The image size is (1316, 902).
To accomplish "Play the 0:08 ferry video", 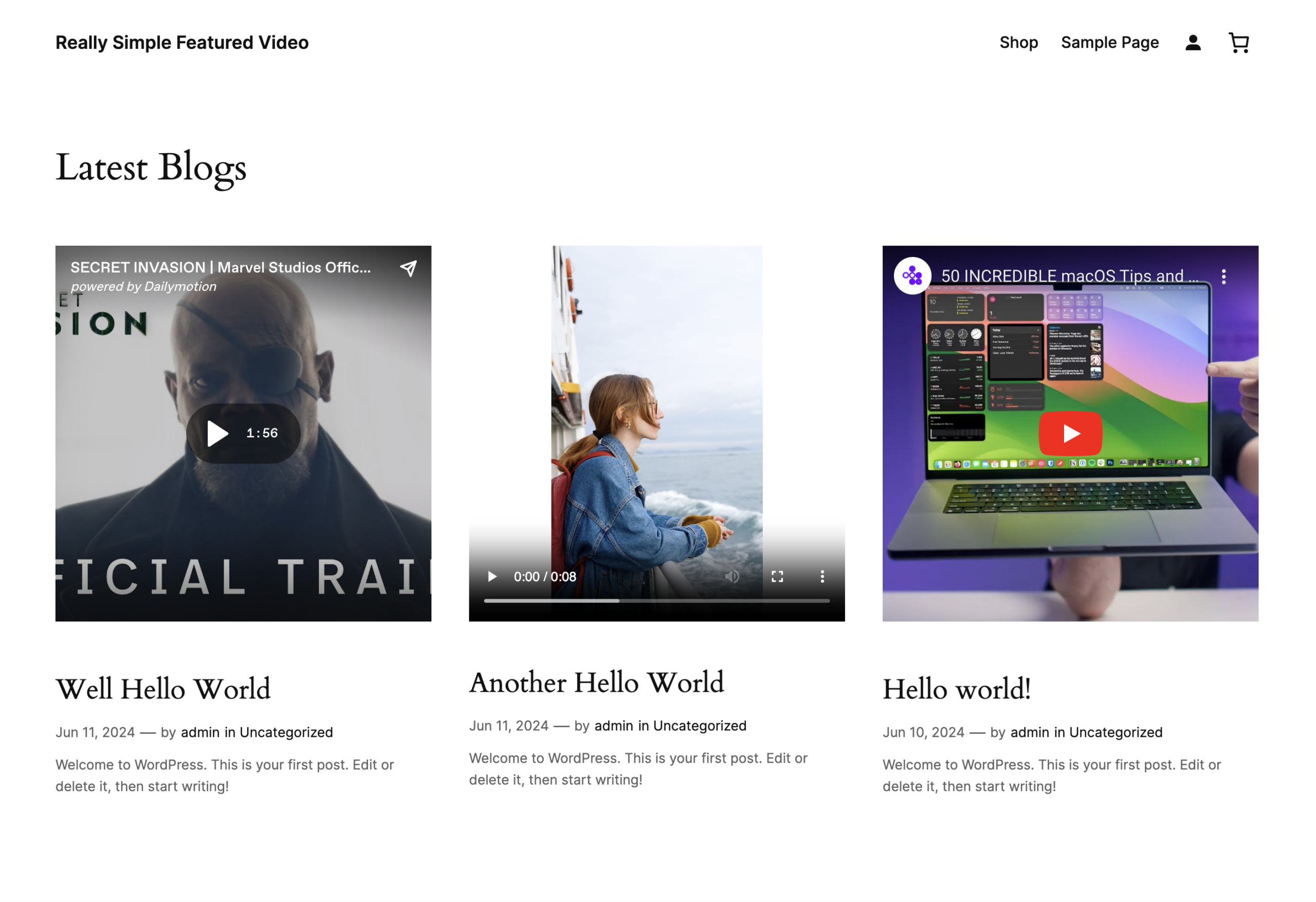I will (492, 577).
